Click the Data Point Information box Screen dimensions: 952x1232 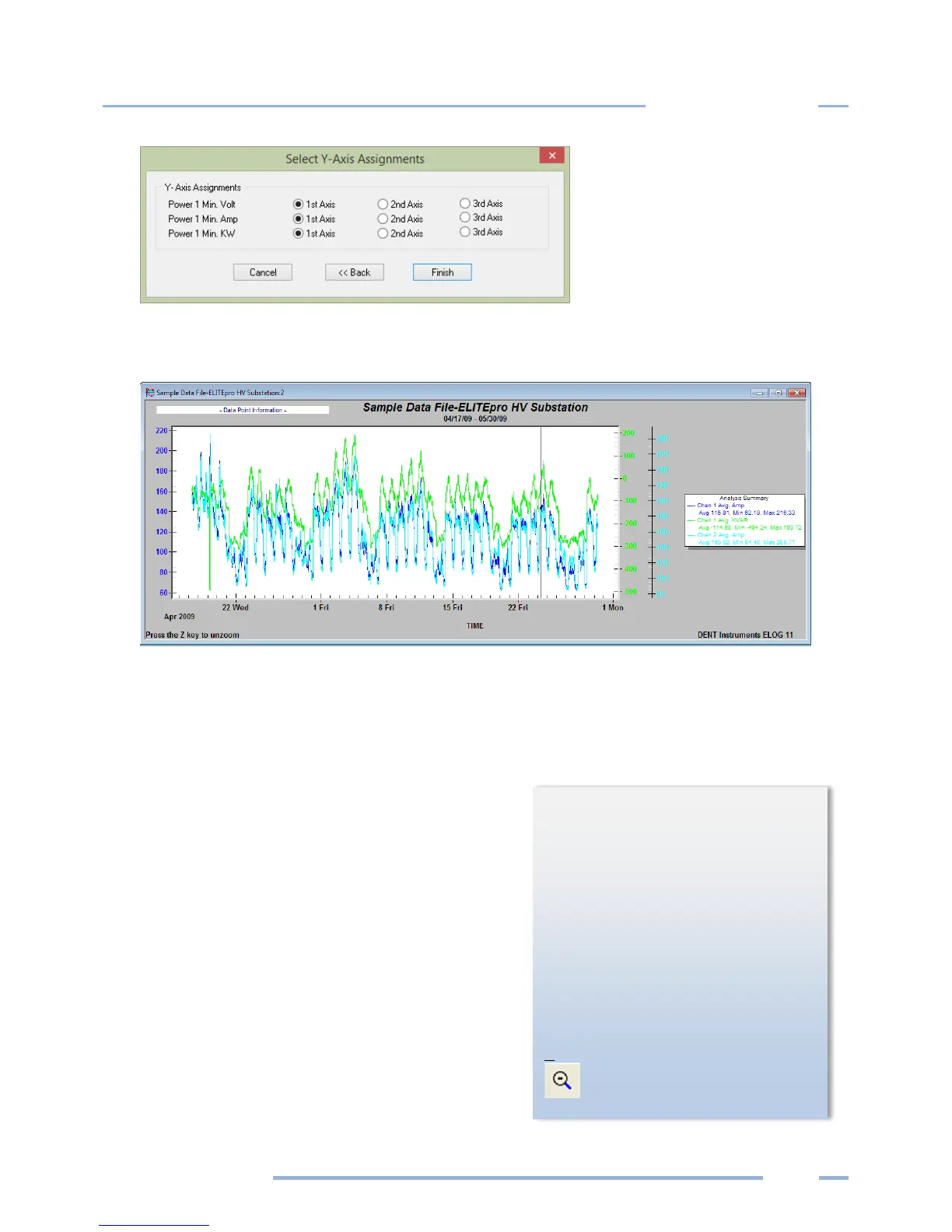click(x=243, y=410)
